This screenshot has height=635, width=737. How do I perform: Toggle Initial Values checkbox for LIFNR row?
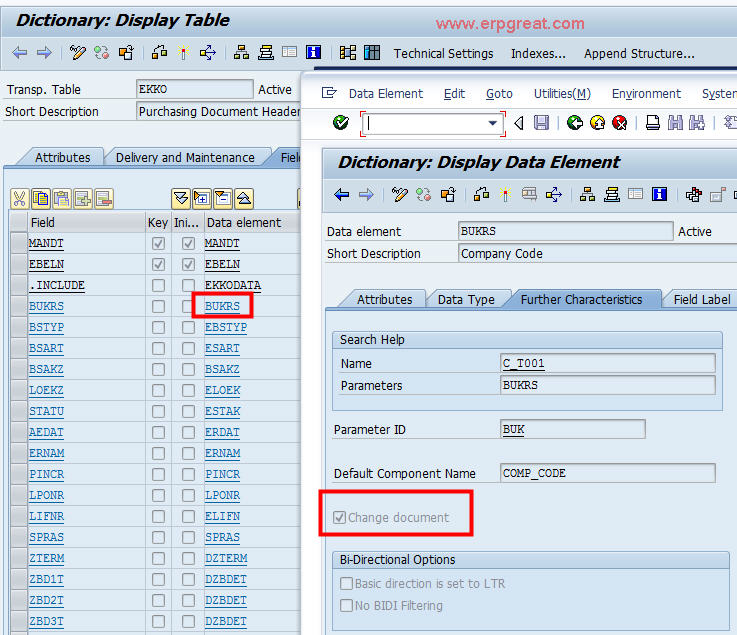pyautogui.click(x=188, y=517)
